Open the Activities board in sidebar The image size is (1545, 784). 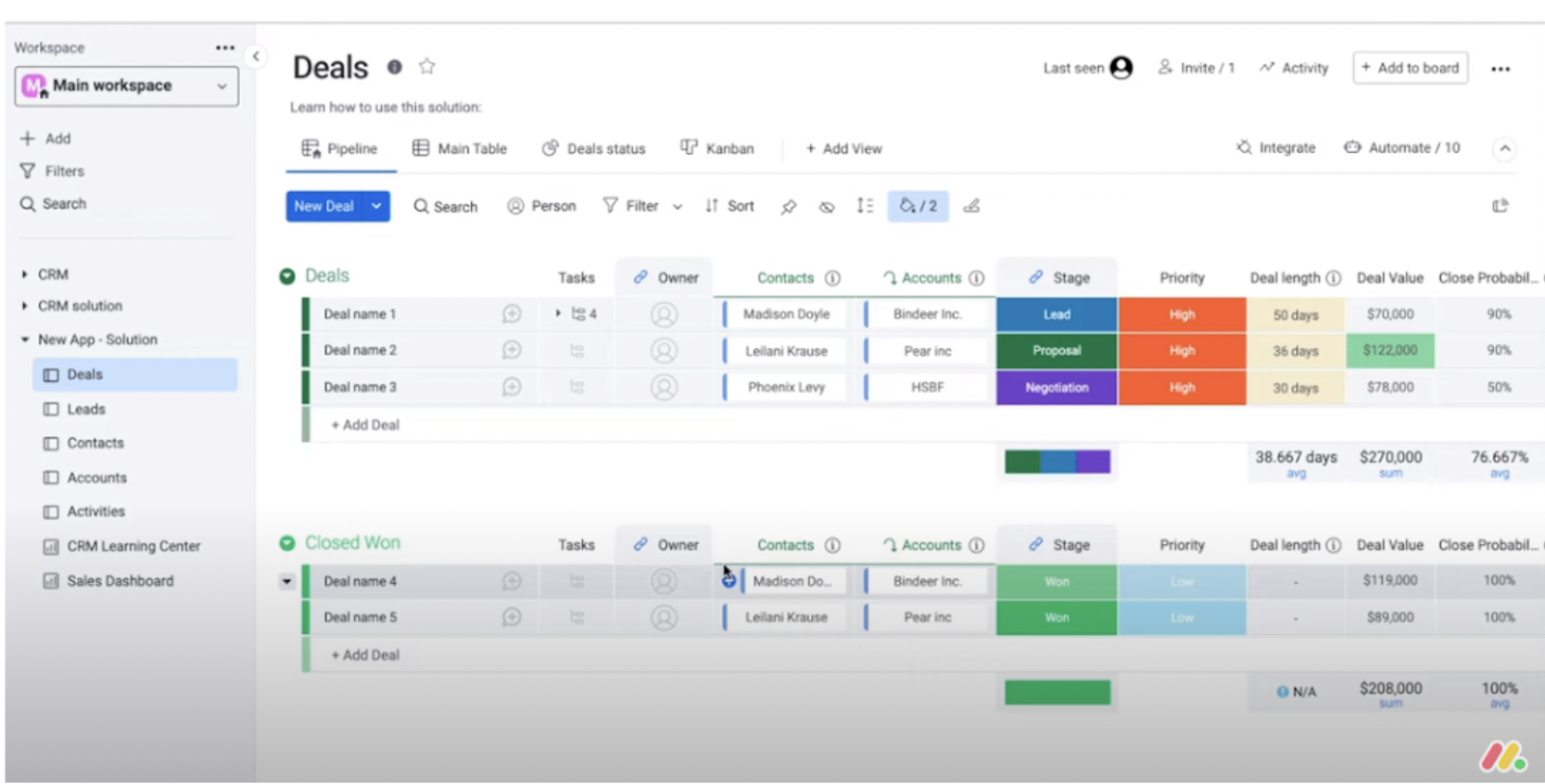95,512
